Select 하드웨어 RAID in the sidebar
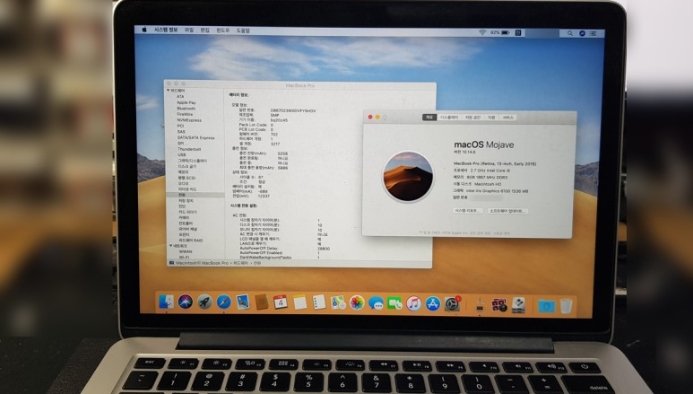 (x=191, y=240)
